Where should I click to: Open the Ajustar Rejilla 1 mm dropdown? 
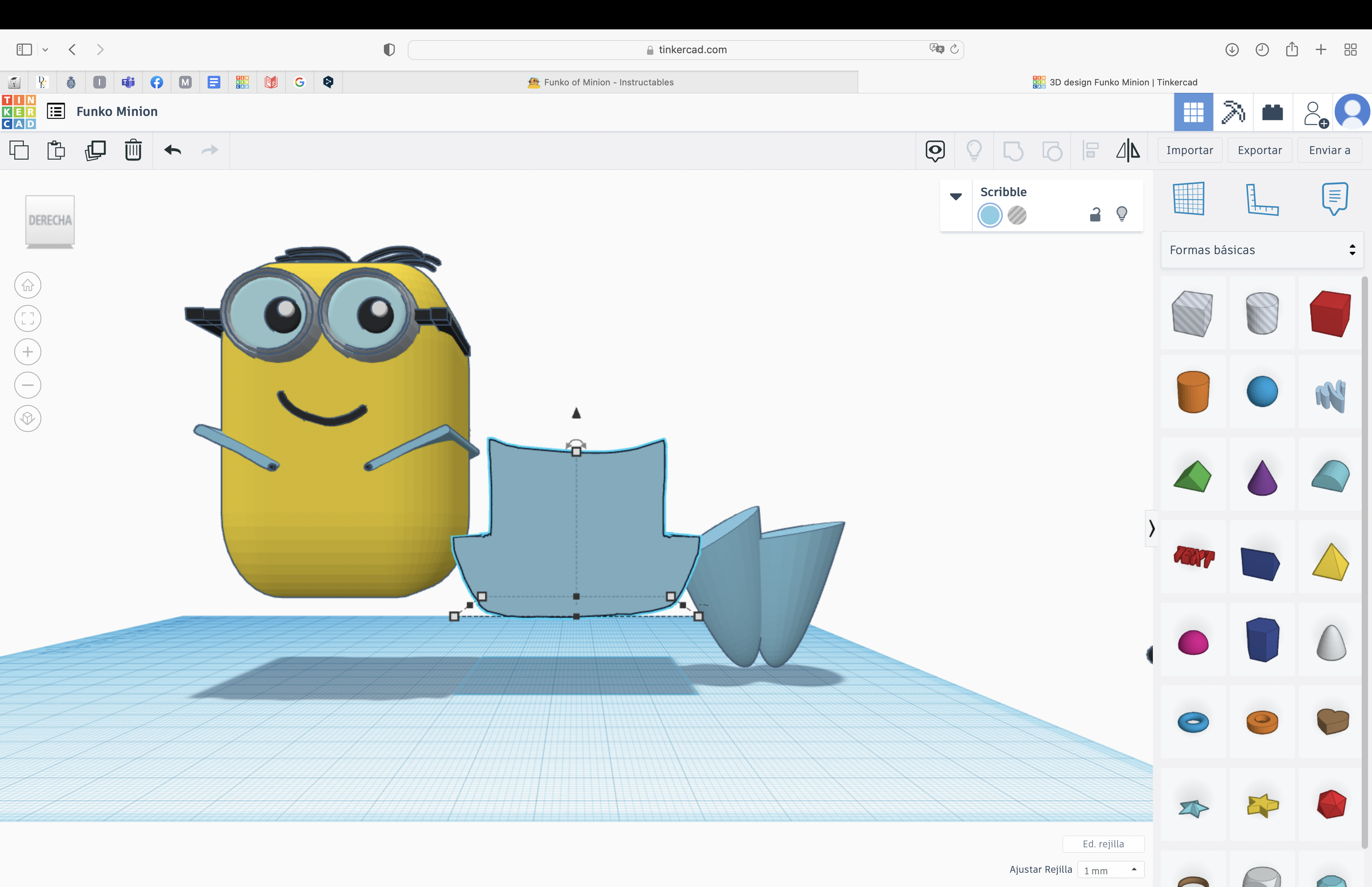pyautogui.click(x=1111, y=870)
